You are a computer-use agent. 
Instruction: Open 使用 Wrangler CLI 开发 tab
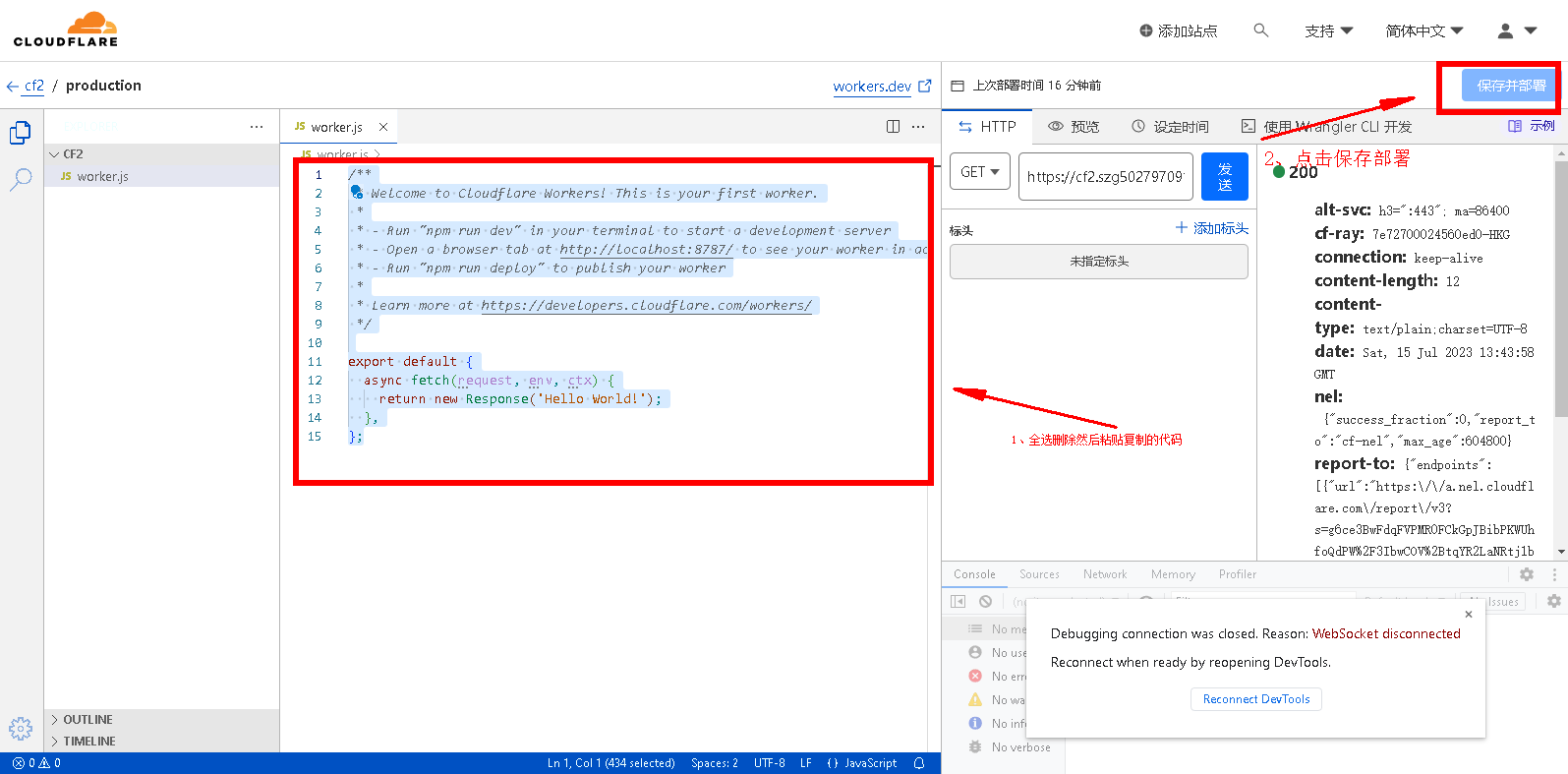coord(1326,127)
